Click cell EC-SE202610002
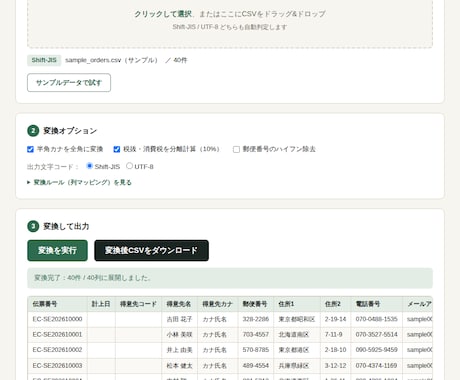 tap(57, 350)
